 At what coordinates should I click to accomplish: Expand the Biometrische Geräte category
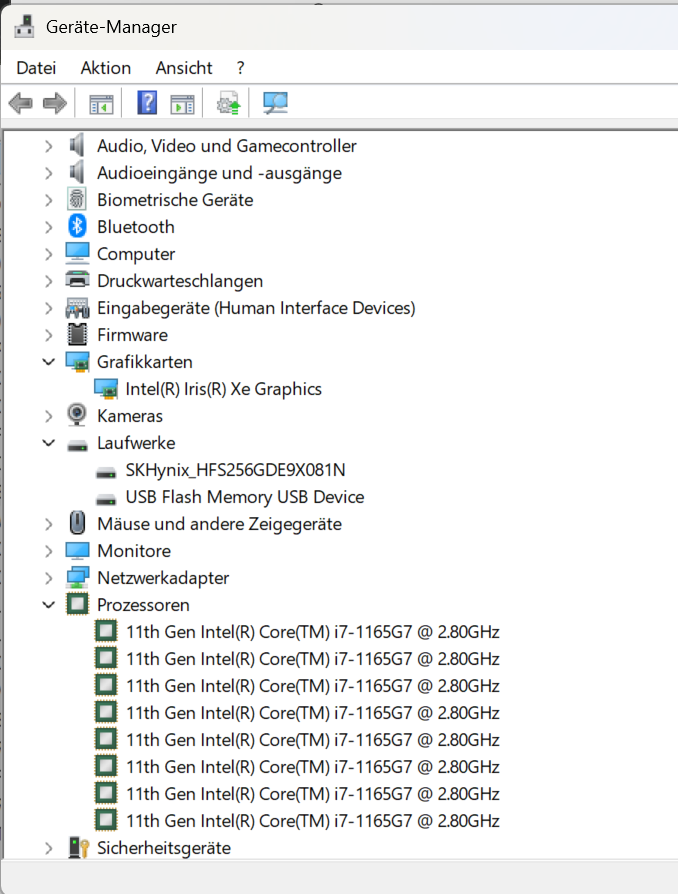48,200
